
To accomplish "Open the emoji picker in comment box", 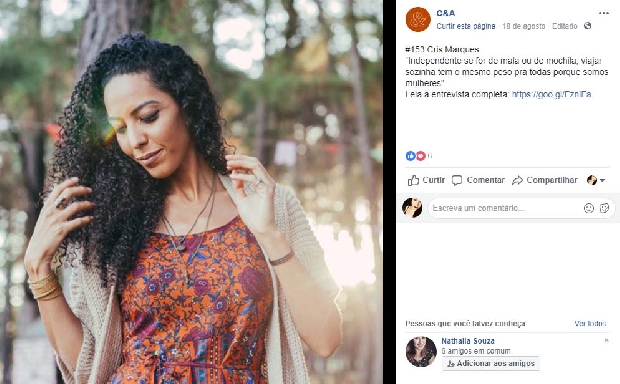I will 589,208.
